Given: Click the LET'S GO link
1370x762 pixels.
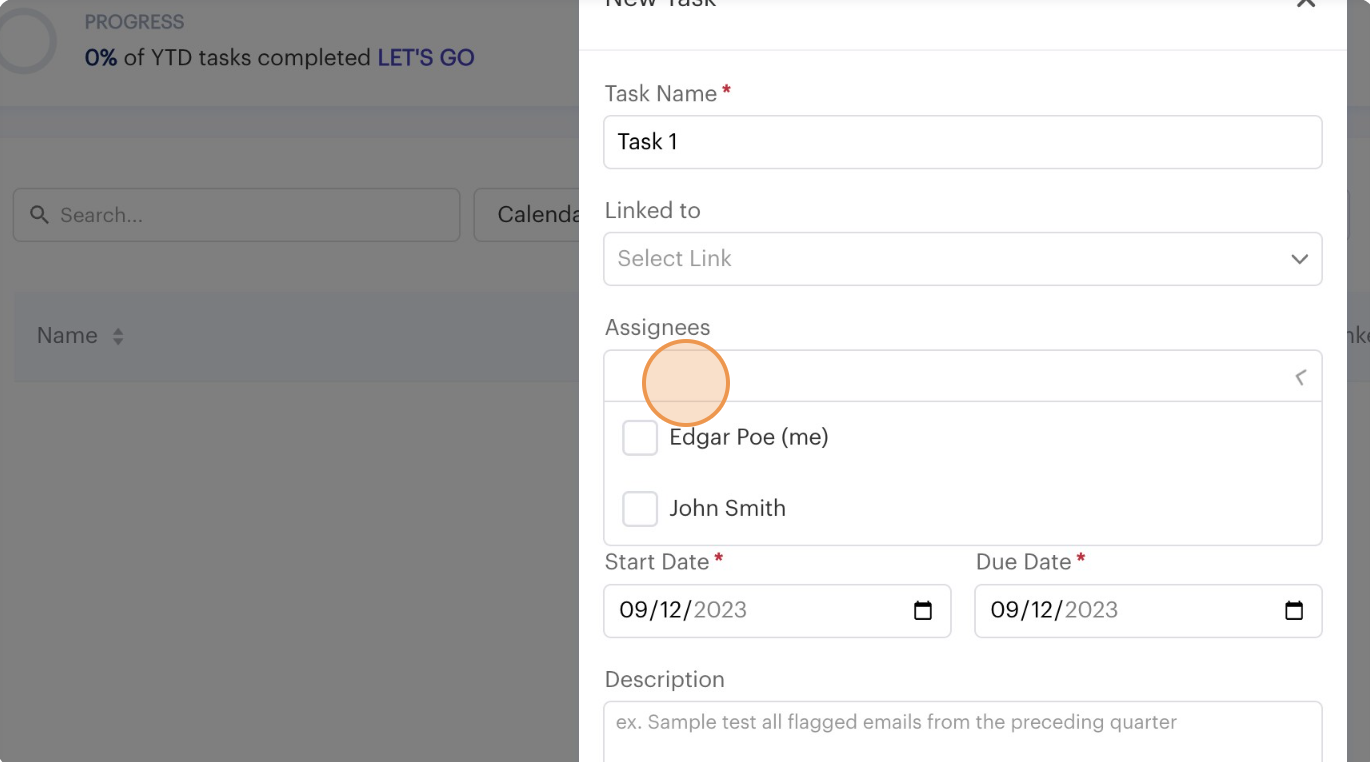Looking at the screenshot, I should 426,58.
